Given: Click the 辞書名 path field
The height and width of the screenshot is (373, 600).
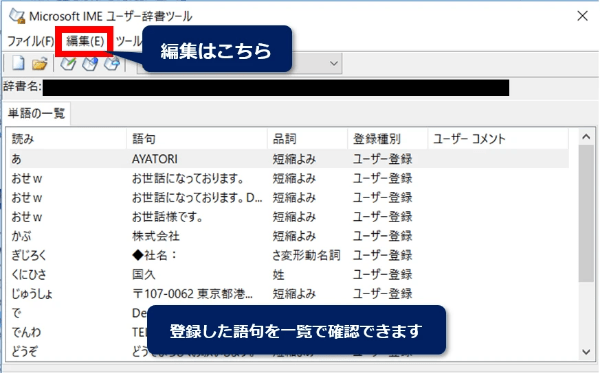Looking at the screenshot, I should [x=276, y=88].
